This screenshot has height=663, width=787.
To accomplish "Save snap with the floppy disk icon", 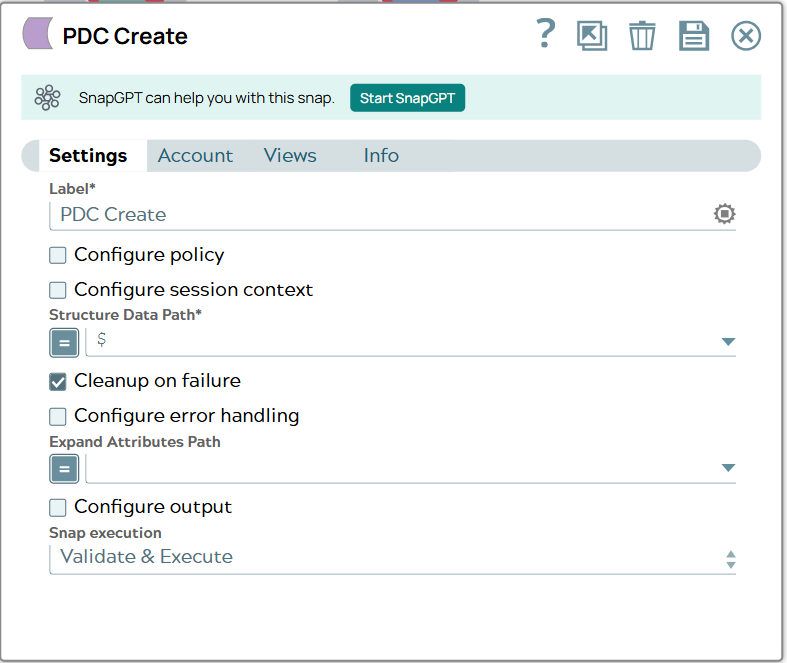I will pos(694,36).
